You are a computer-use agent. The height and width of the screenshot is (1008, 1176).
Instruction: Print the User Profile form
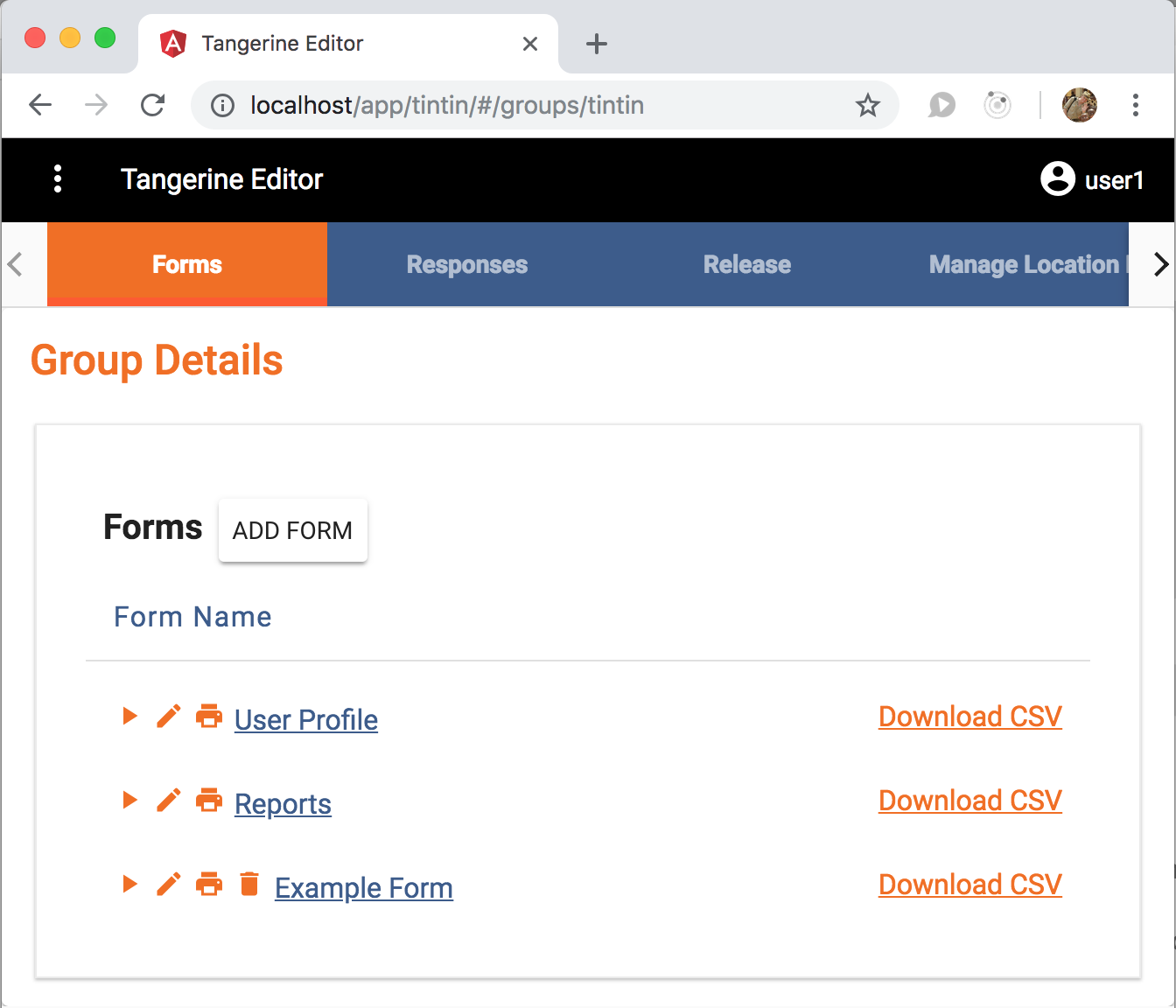click(209, 716)
